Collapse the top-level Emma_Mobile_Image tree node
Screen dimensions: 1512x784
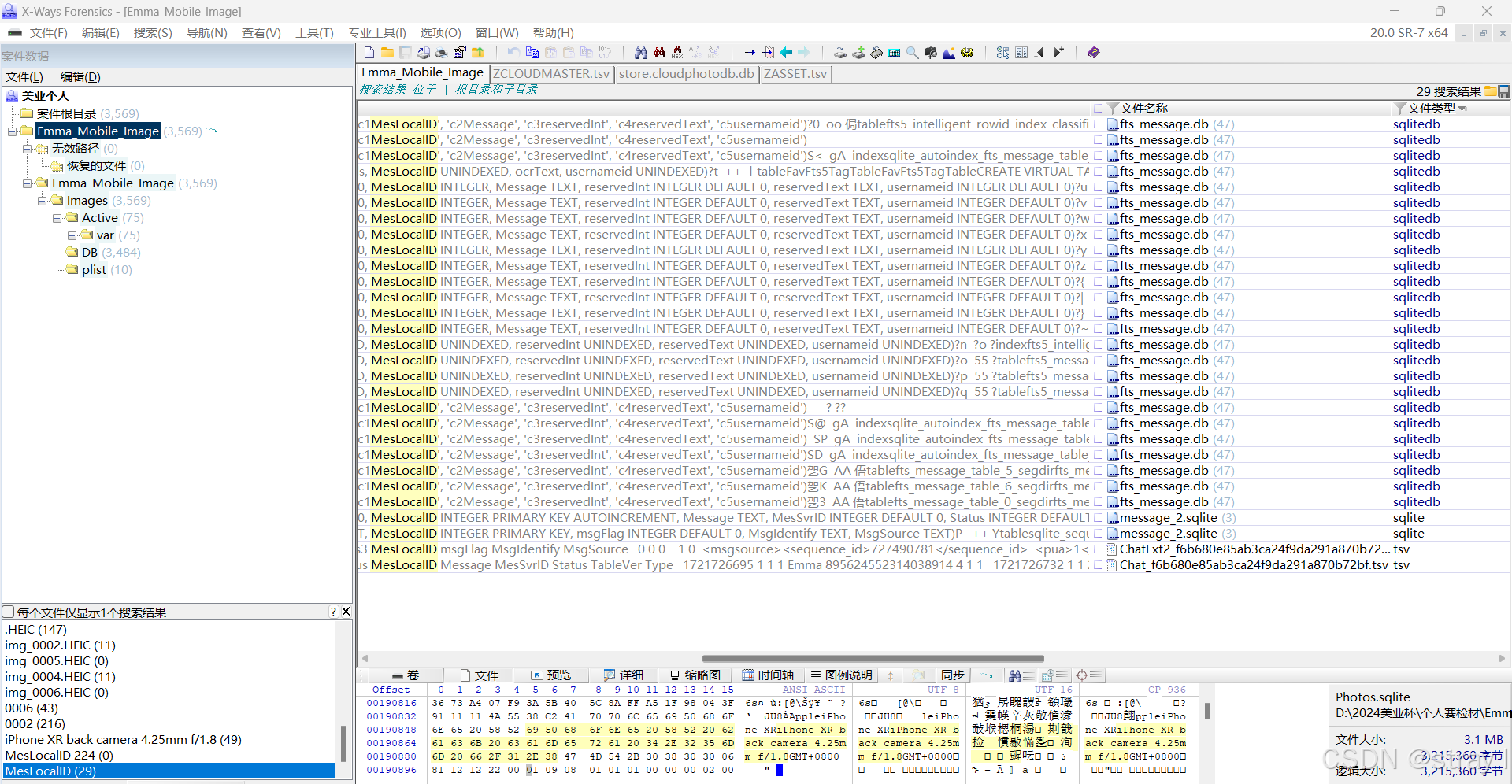click(13, 131)
